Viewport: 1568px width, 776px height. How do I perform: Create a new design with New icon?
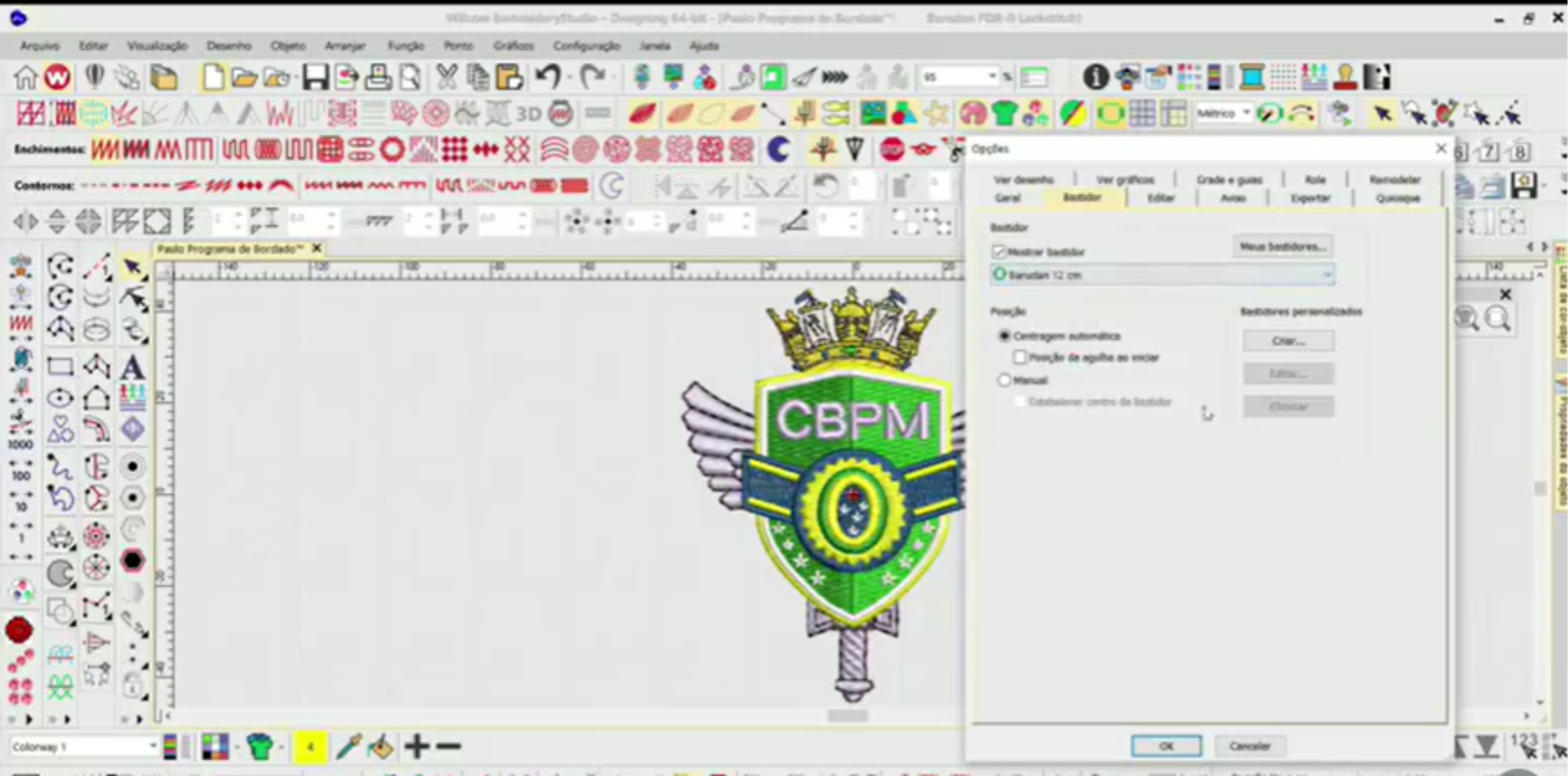(213, 76)
